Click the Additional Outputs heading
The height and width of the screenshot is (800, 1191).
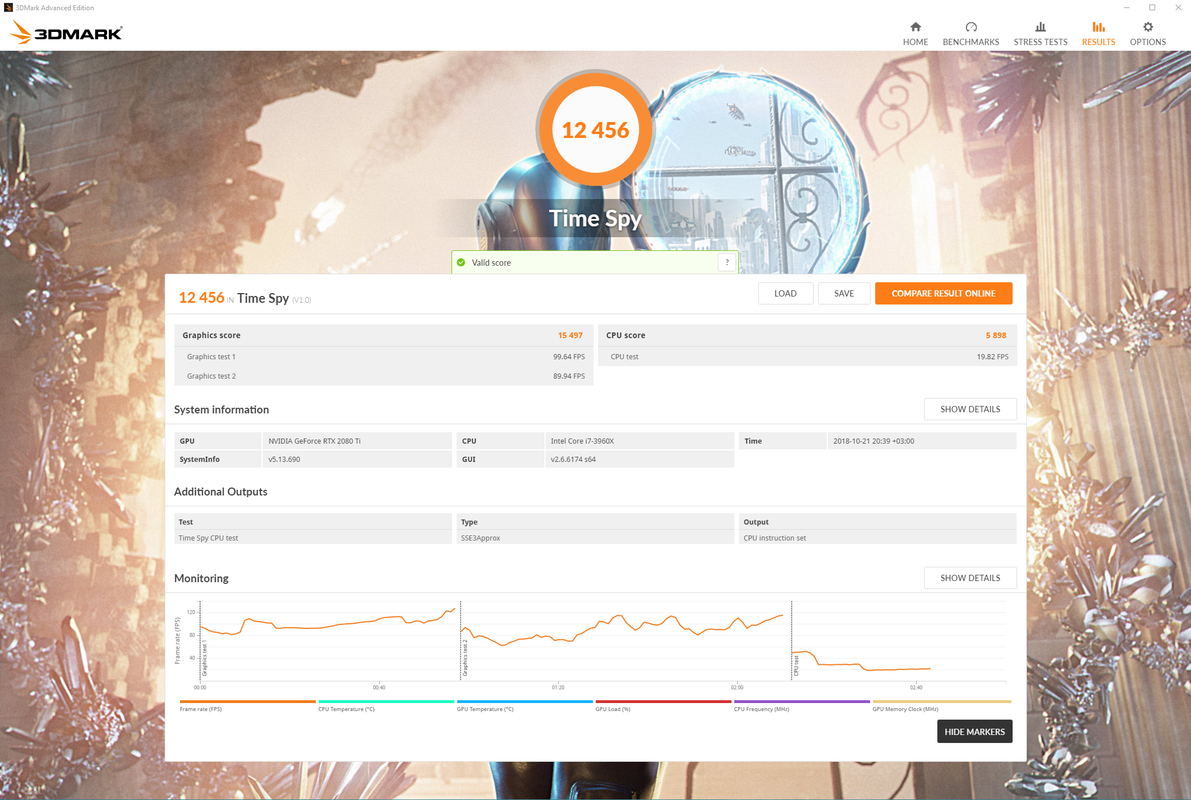tap(220, 492)
